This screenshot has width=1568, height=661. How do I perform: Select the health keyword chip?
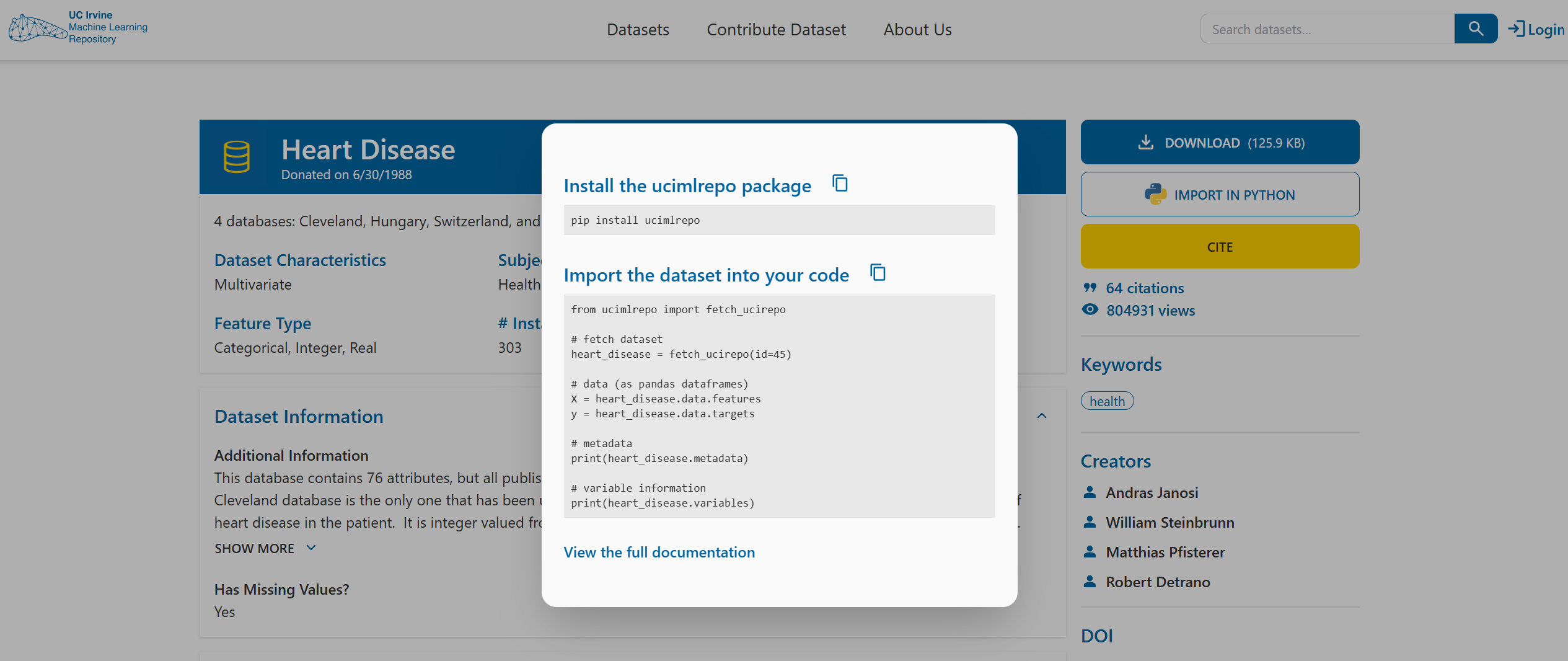[1107, 401]
